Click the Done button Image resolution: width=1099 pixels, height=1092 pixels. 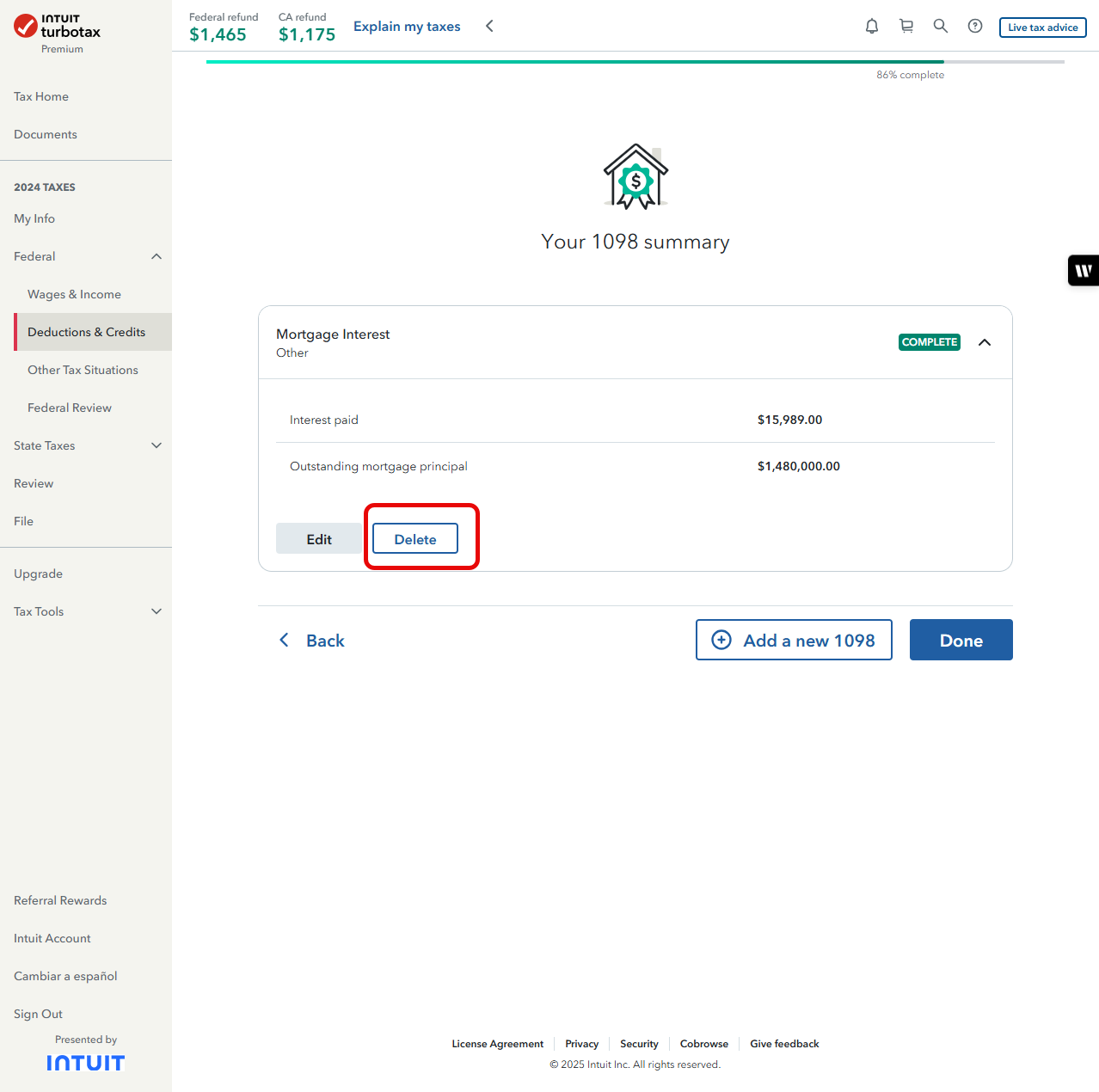[x=961, y=640]
